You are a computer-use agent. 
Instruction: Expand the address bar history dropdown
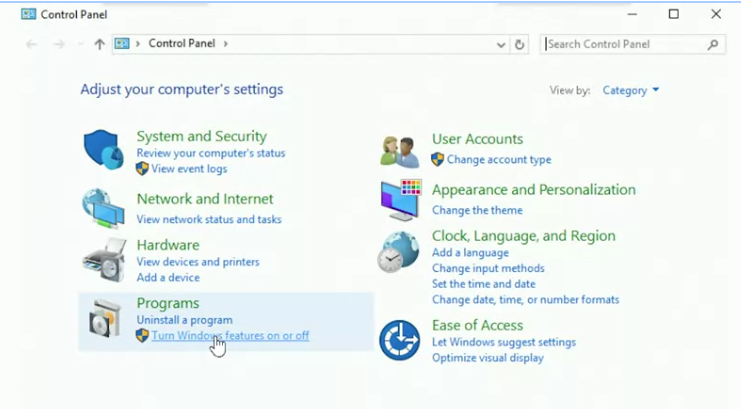501,45
